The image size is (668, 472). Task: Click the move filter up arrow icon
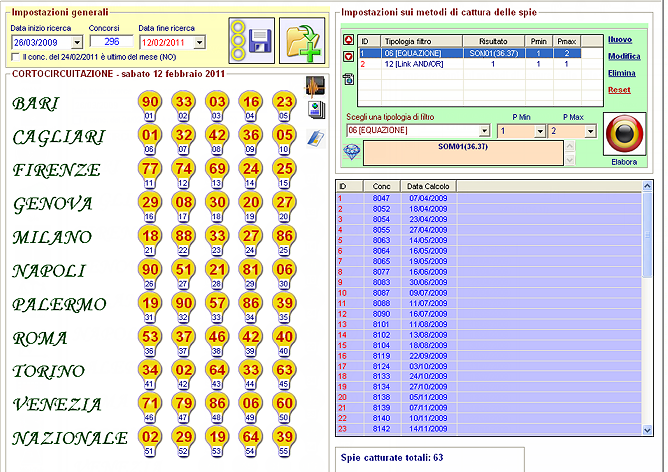pos(348,40)
